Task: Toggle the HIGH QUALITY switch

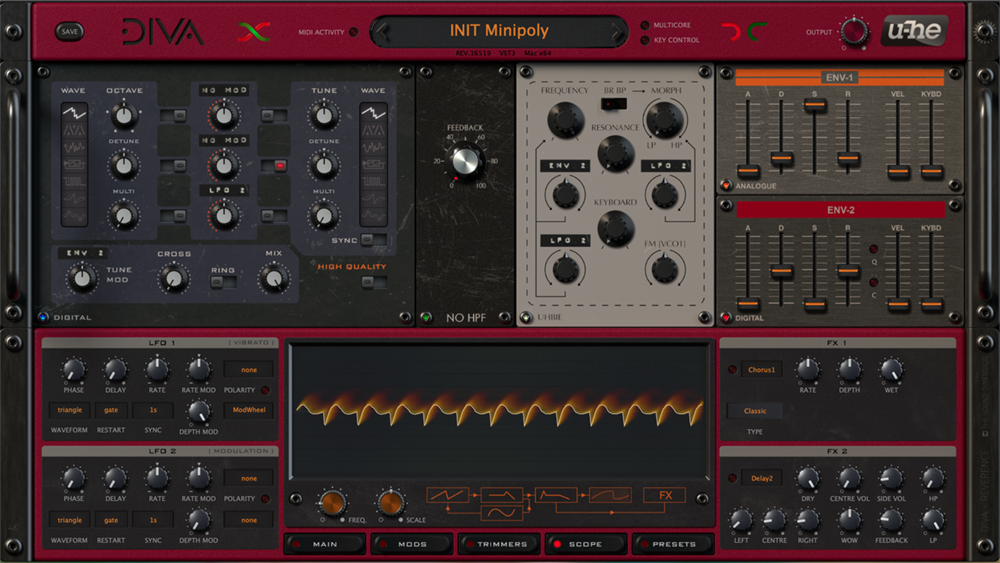Action: coord(372,282)
